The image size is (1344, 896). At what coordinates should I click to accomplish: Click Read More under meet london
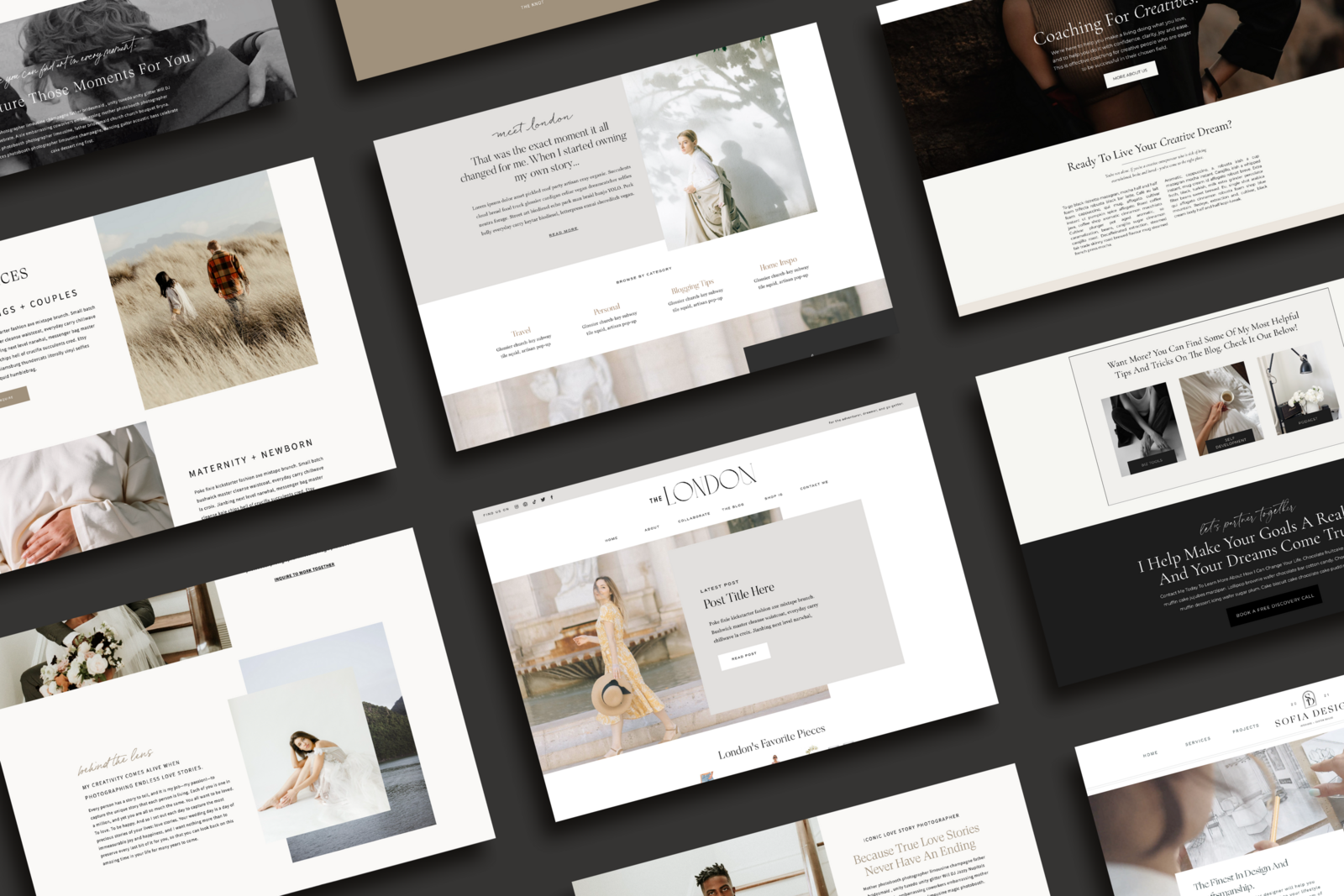[x=564, y=231]
